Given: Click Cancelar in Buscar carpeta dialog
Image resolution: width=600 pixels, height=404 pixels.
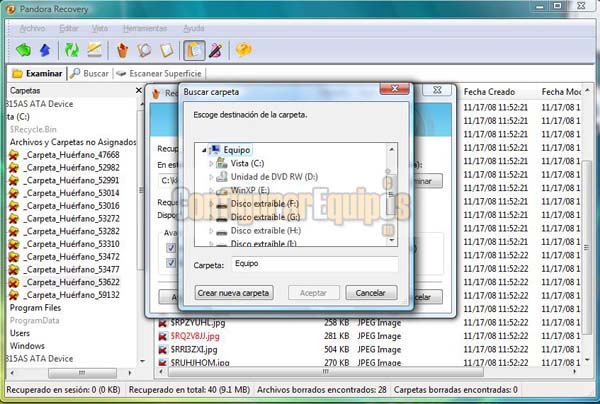Looking at the screenshot, I should (371, 293).
